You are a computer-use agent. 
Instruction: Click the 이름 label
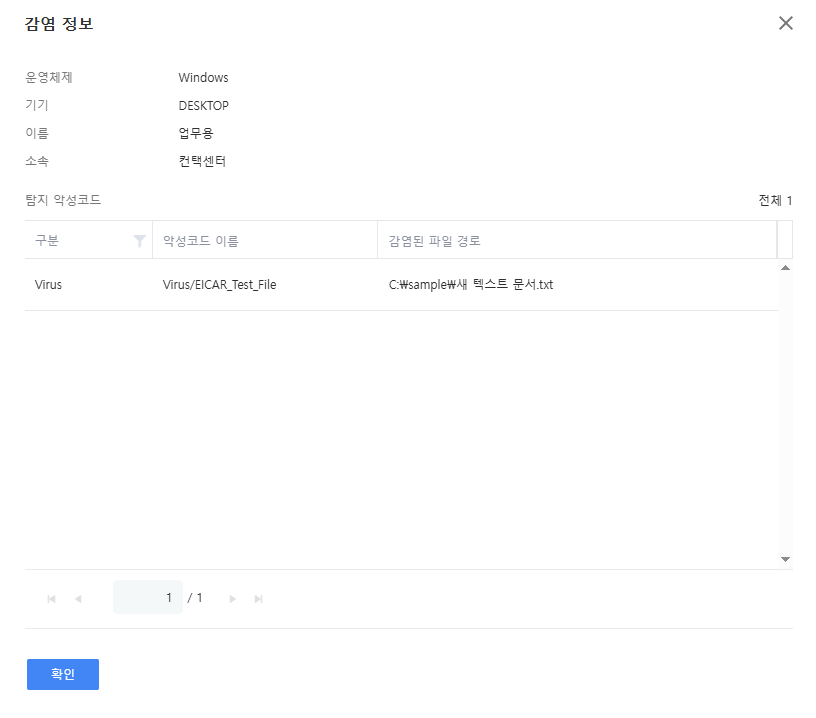(x=37, y=133)
